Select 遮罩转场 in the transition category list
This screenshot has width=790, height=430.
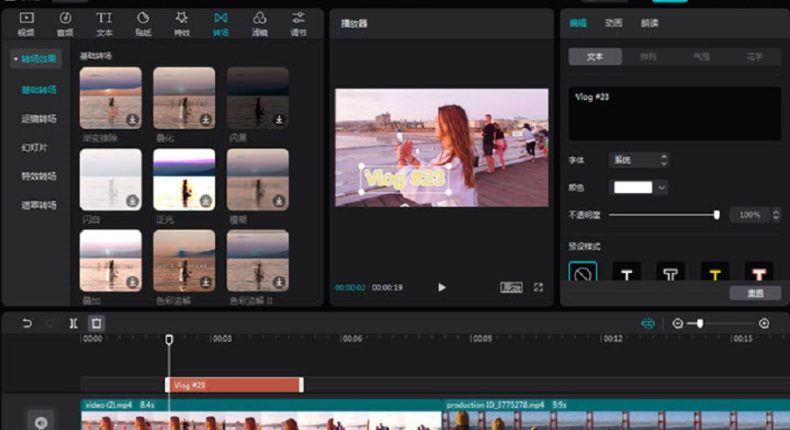coord(39,205)
